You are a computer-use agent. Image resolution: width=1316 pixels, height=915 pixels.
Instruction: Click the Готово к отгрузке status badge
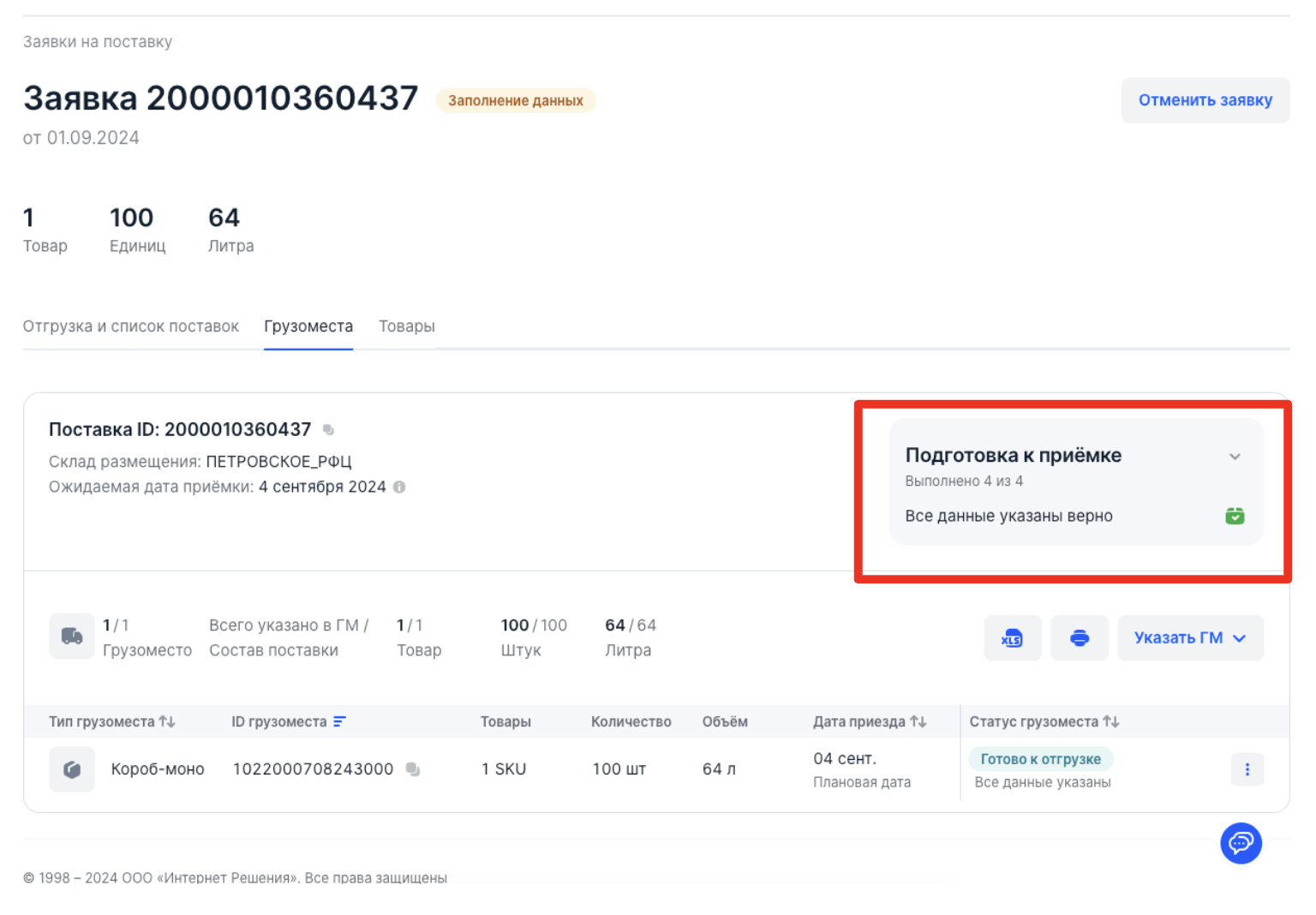1041,759
